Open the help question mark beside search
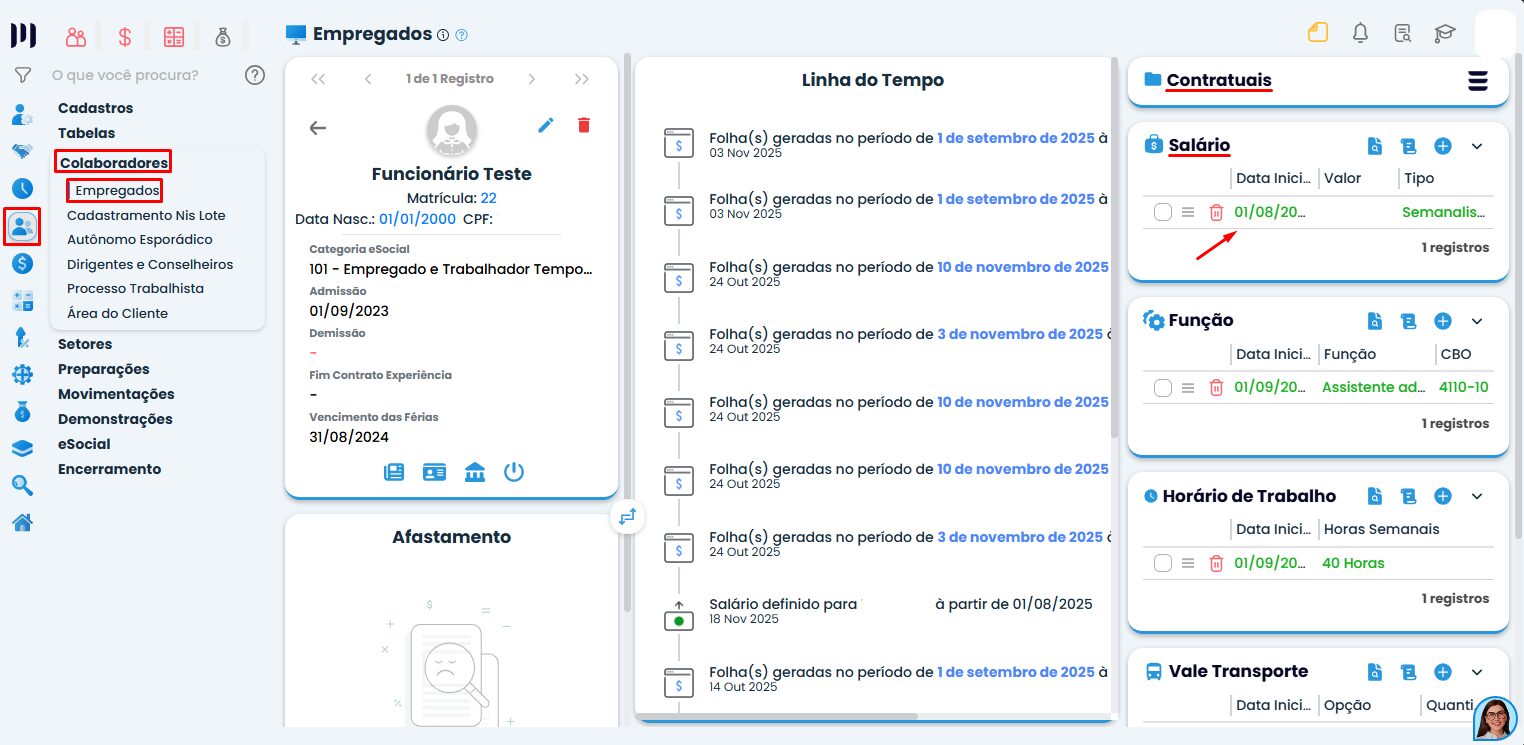The image size is (1524, 745). [x=255, y=75]
